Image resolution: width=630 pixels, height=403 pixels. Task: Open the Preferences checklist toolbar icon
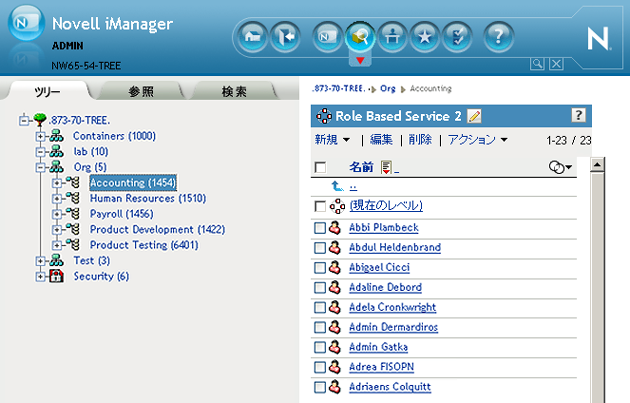click(457, 37)
